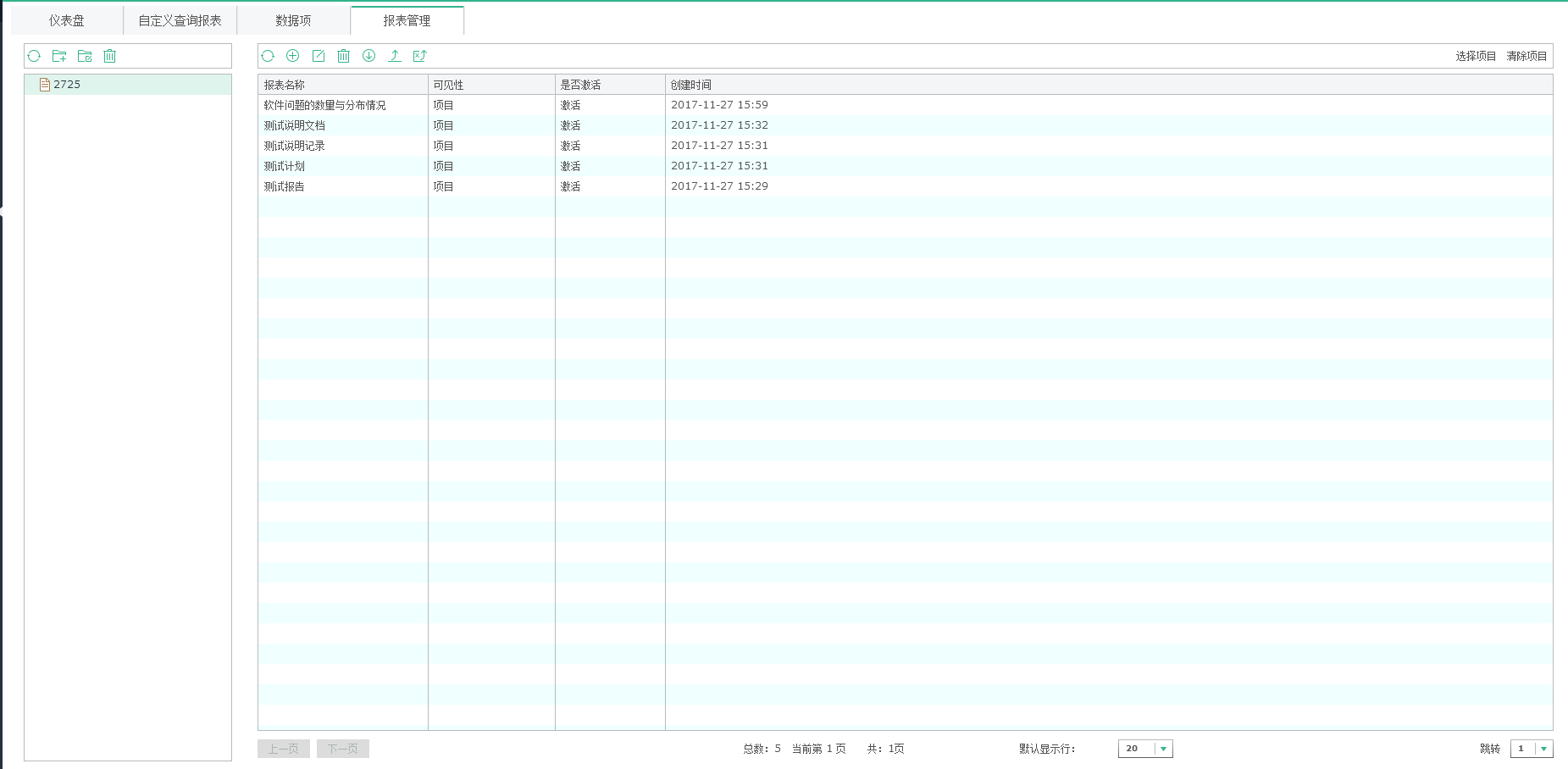The image size is (1568, 769).
Task: Click the edit report pencil icon
Action: tap(319, 56)
